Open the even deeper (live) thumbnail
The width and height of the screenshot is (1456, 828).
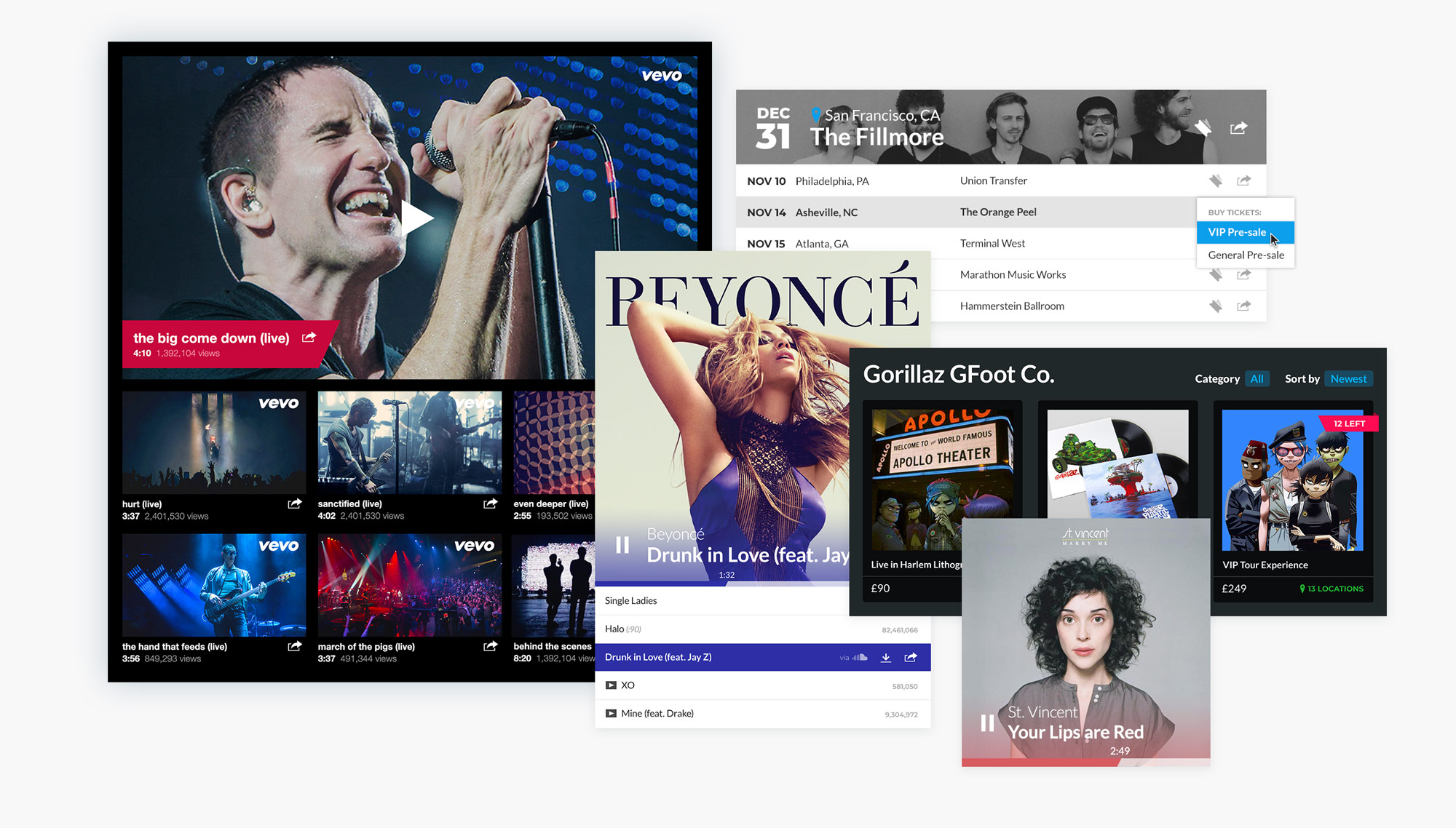point(554,443)
